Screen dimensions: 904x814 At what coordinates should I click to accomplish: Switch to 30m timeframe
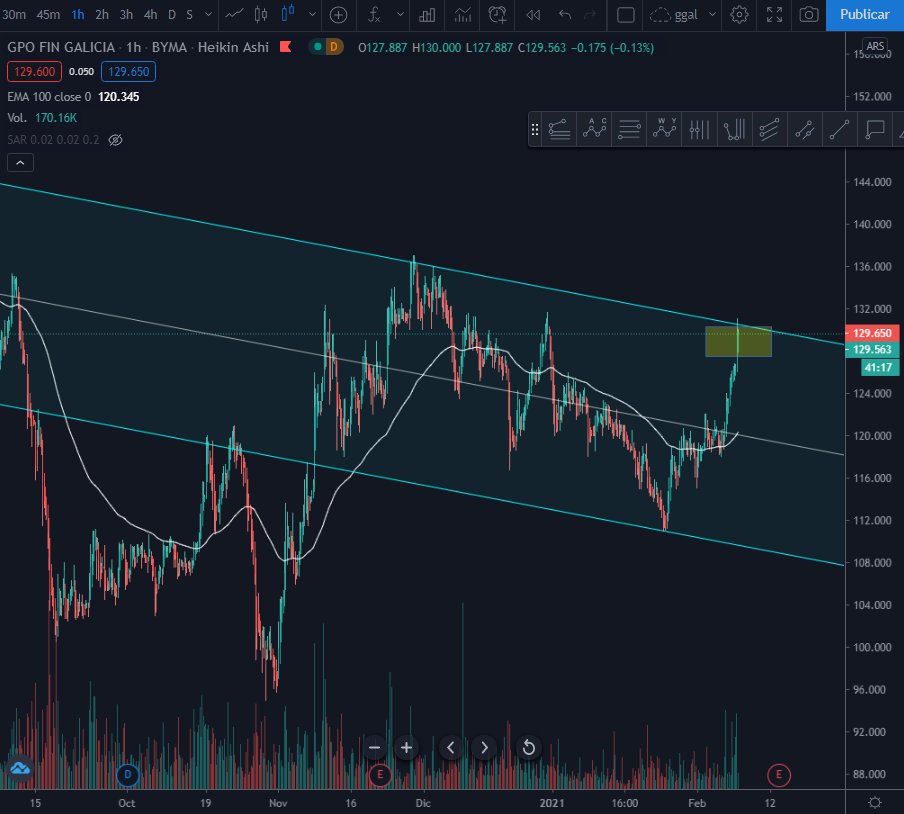point(14,14)
